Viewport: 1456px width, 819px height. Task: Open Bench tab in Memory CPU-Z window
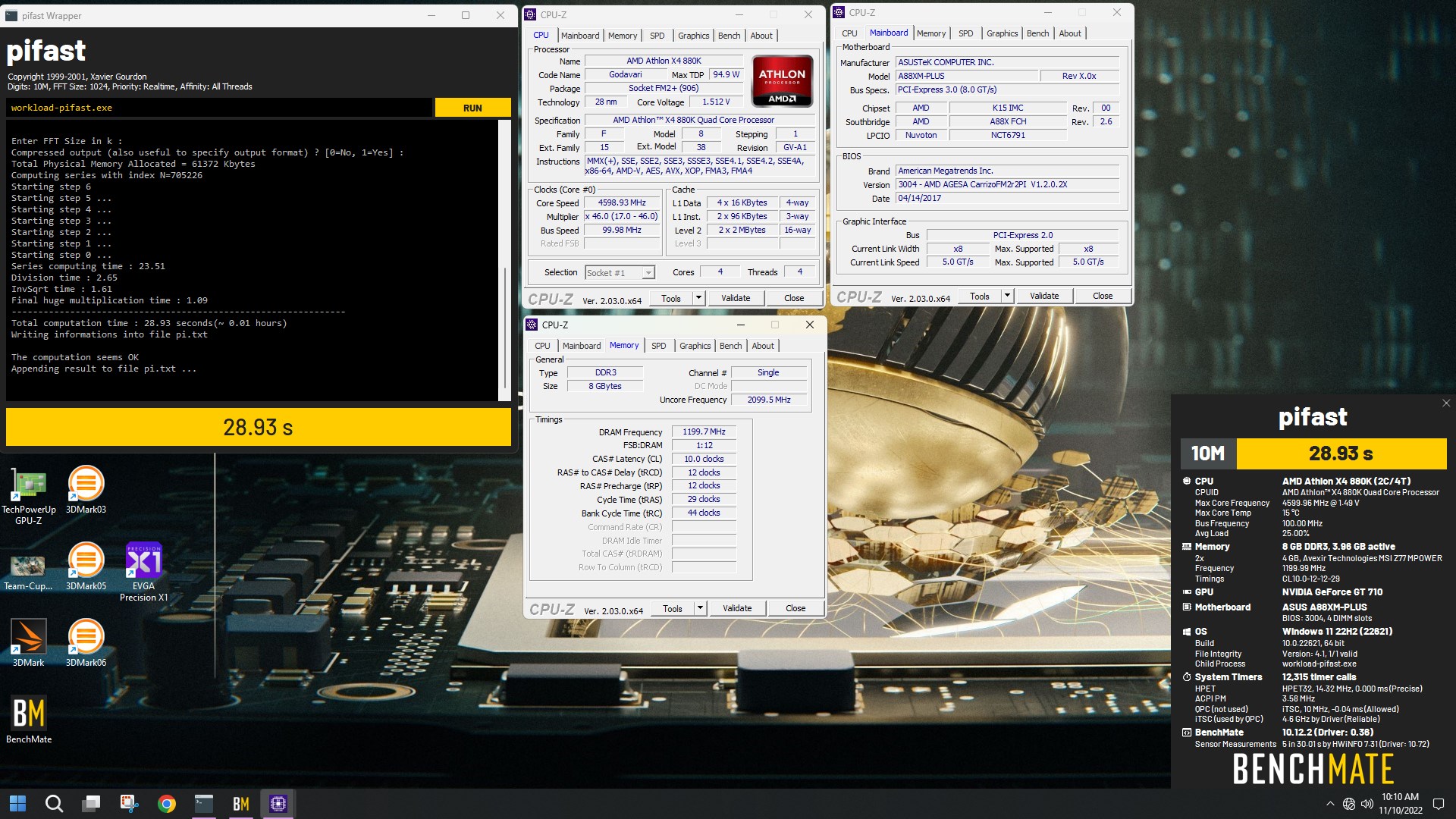730,346
